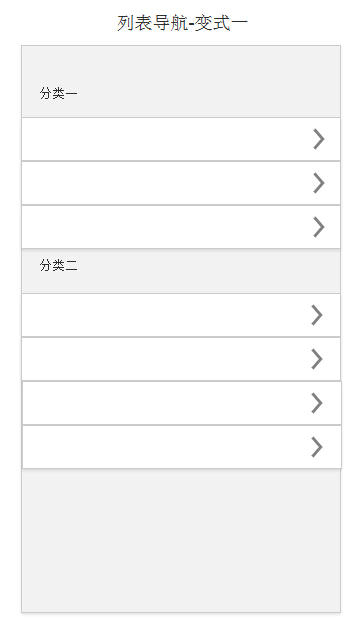Select the blank last list row under 分类二
The height and width of the screenshot is (640, 360).
(x=182, y=447)
